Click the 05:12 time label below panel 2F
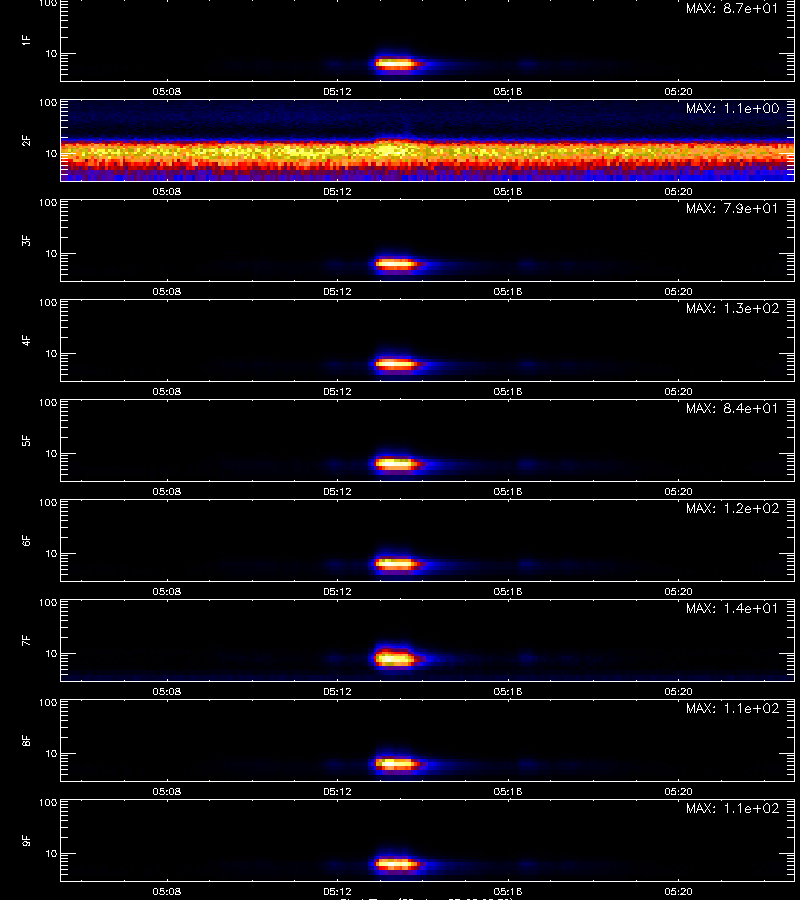 tap(337, 192)
